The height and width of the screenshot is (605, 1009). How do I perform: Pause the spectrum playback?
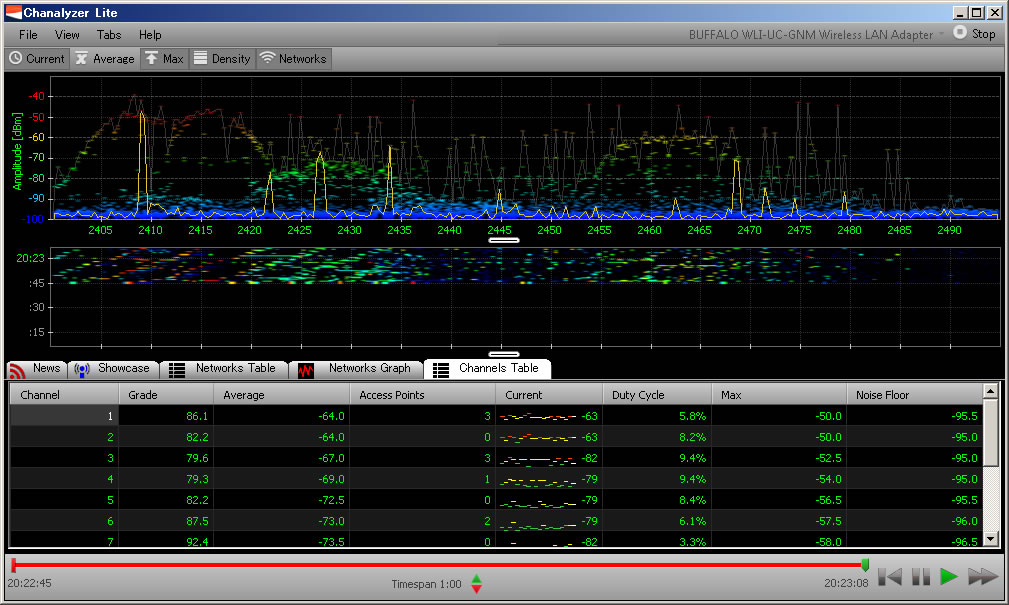(x=921, y=577)
